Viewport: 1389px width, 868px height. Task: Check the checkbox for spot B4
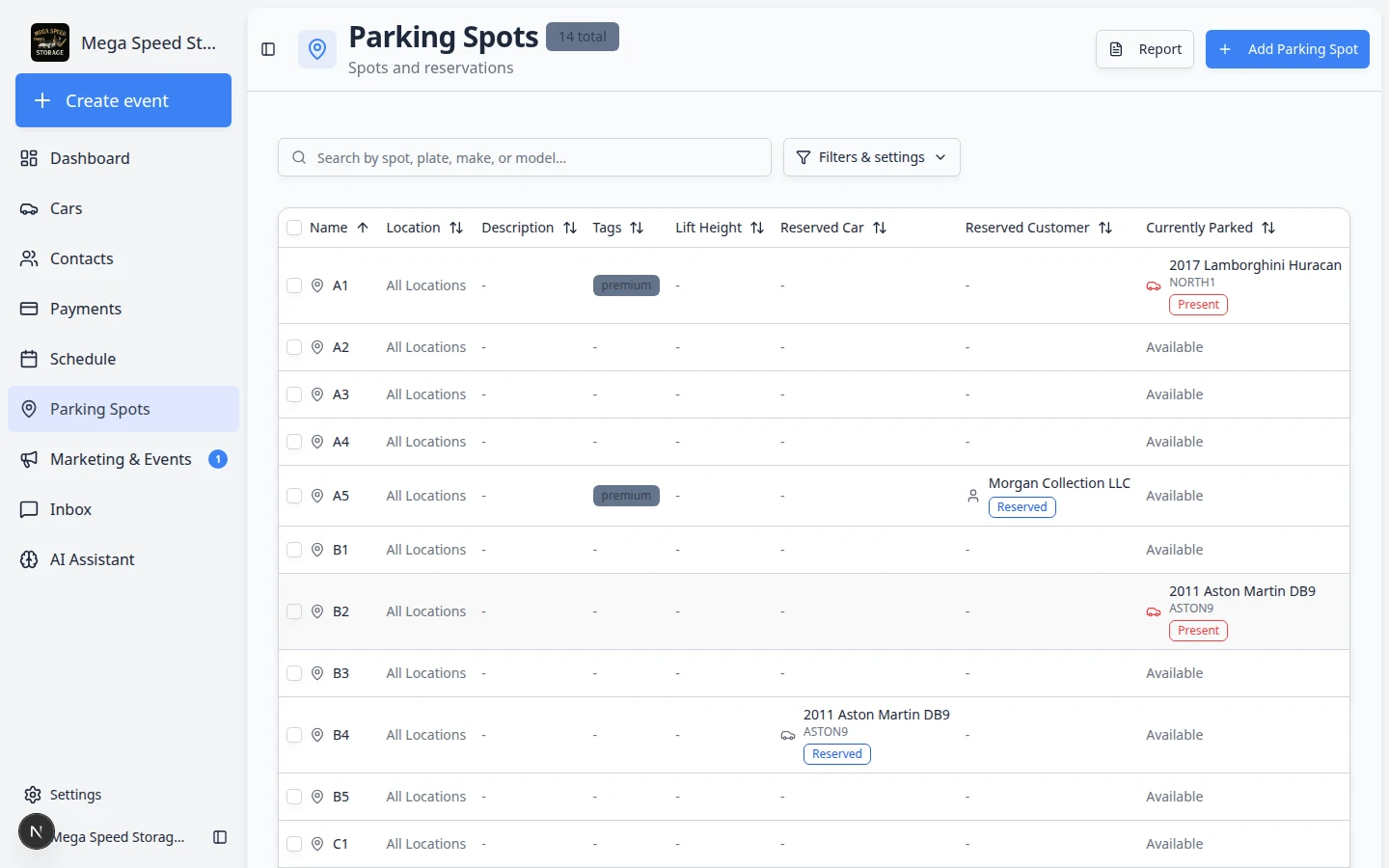pos(294,735)
